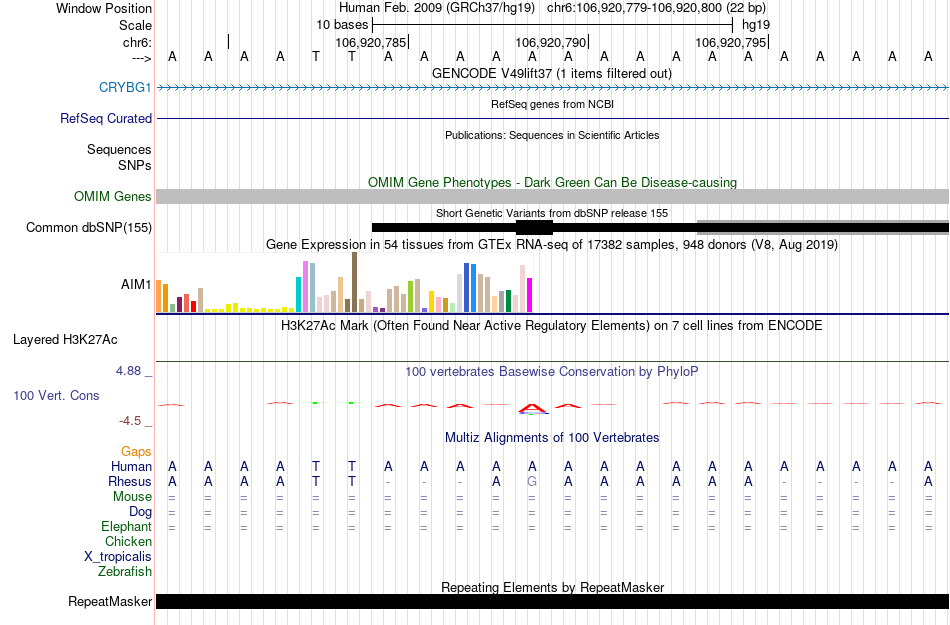Select the X_tropicalis species label
Image resolution: width=950 pixels, height=625 pixels.
pos(118,557)
